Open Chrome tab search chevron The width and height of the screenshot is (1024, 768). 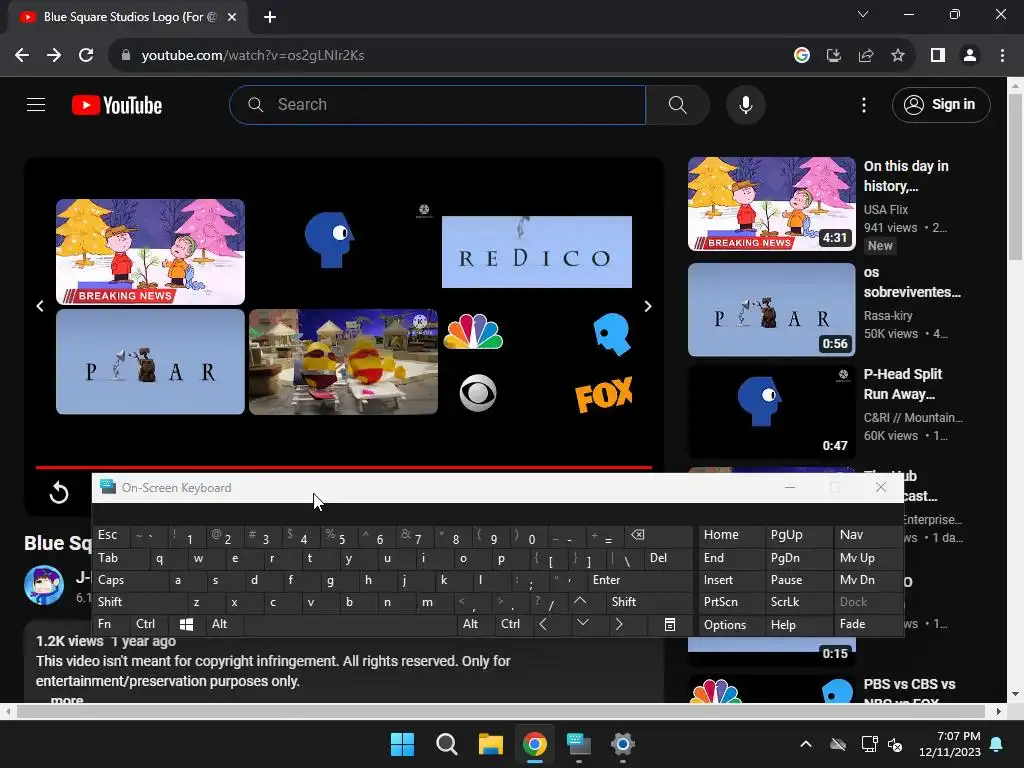[x=863, y=14]
